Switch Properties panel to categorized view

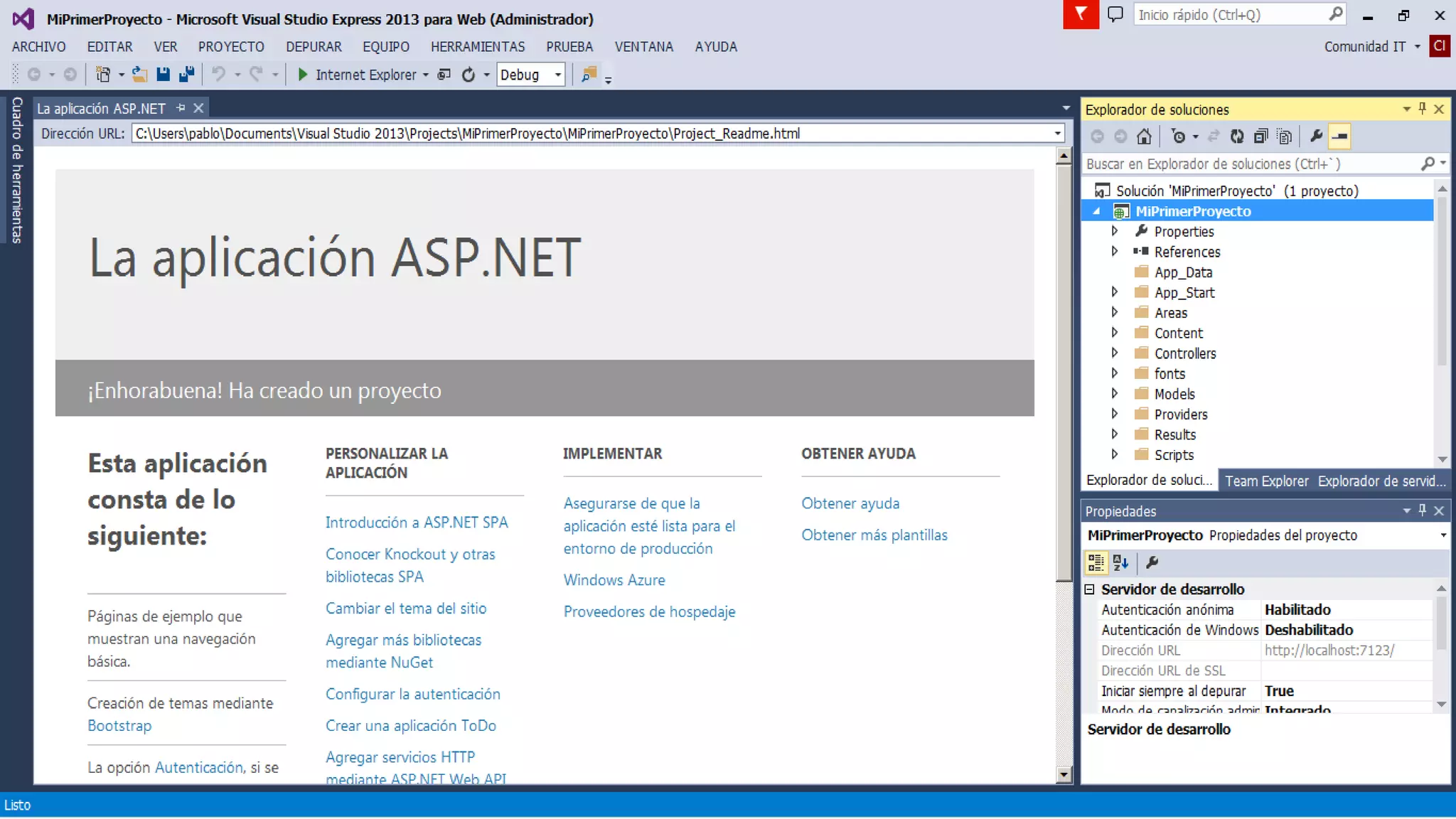point(1096,563)
